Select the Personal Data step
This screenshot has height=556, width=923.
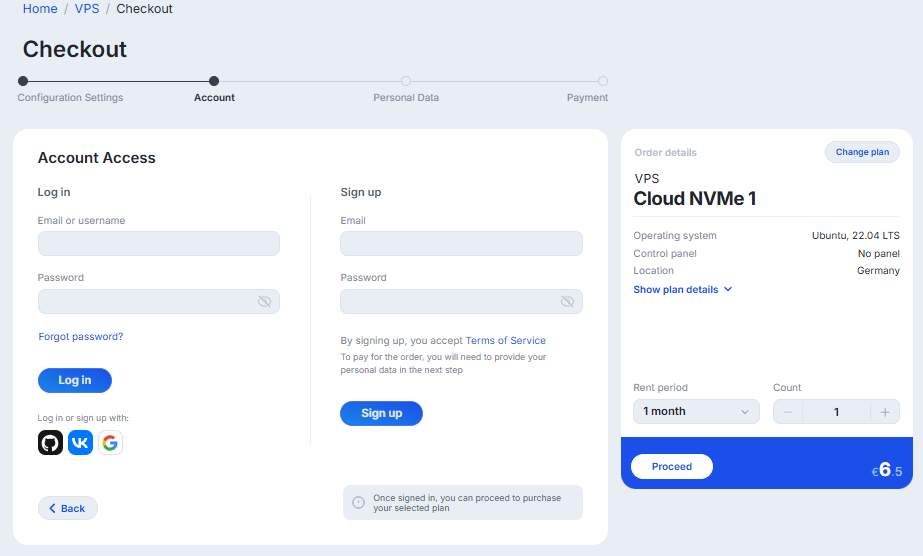point(406,98)
